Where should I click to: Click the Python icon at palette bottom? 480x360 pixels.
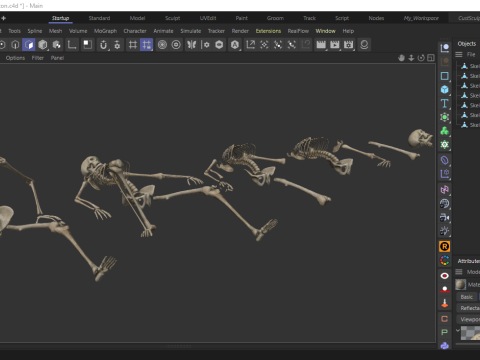[445, 346]
